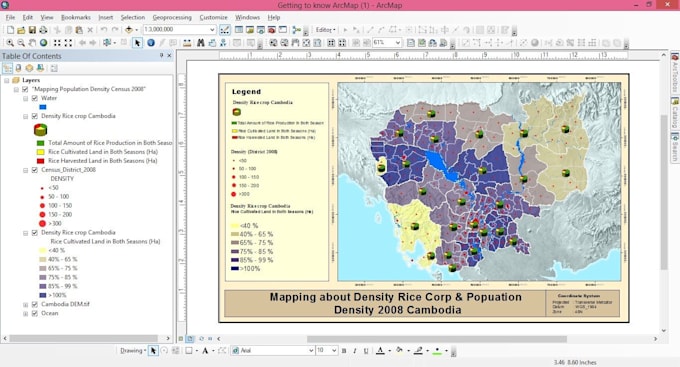Open the font size 10 dropdown

334,351
